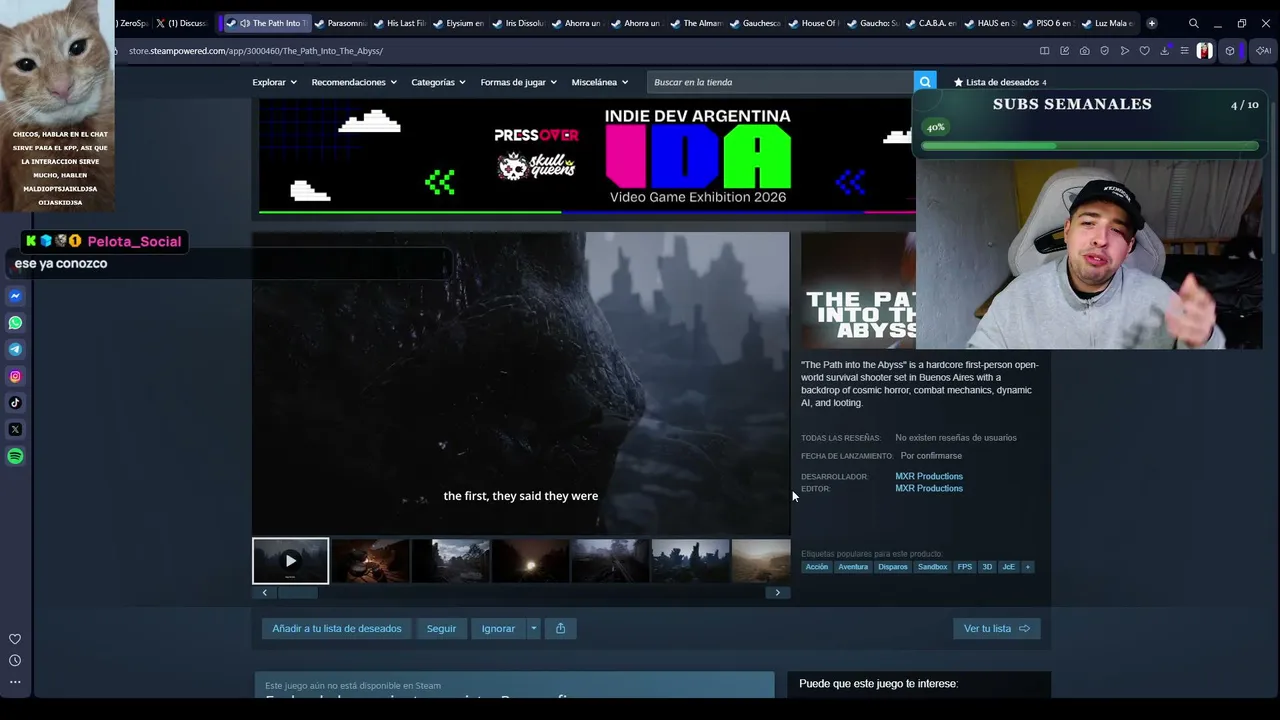Open the Ignorar options dropdown arrow
Viewport: 1280px width, 720px height.
click(x=534, y=628)
